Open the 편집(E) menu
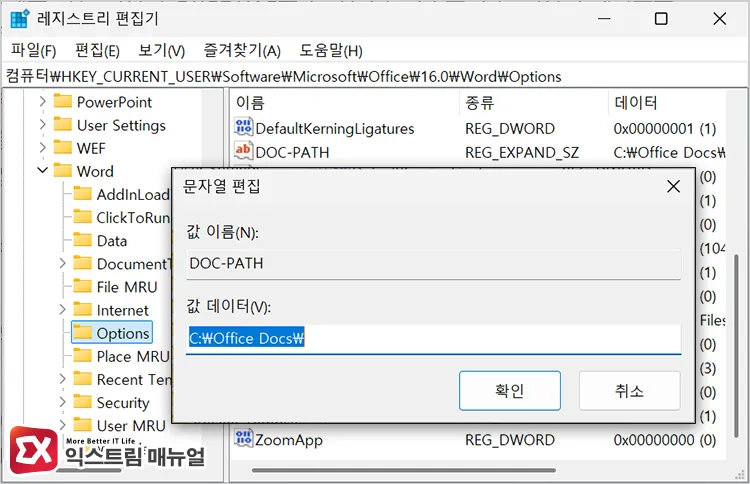The height and width of the screenshot is (484, 750). pos(97,50)
